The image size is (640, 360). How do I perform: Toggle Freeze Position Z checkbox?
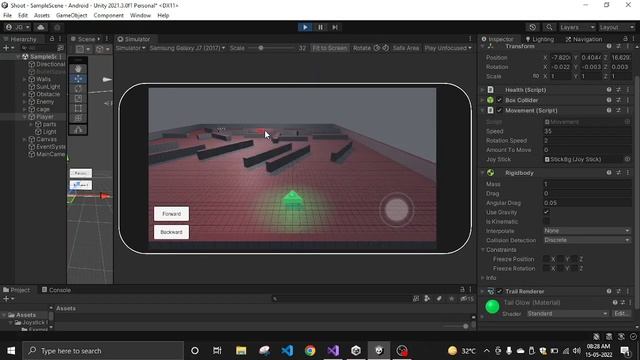(574, 259)
